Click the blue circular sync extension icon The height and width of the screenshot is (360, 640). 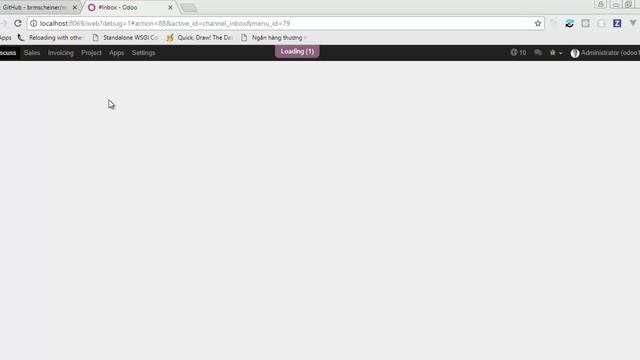pyautogui.click(x=569, y=23)
